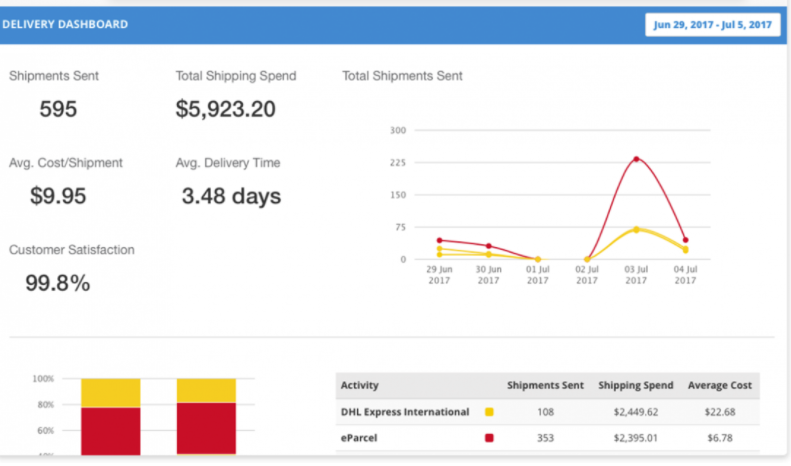791x466 pixels.
Task: Sort by the Shipments Sent column header
Action: click(545, 385)
